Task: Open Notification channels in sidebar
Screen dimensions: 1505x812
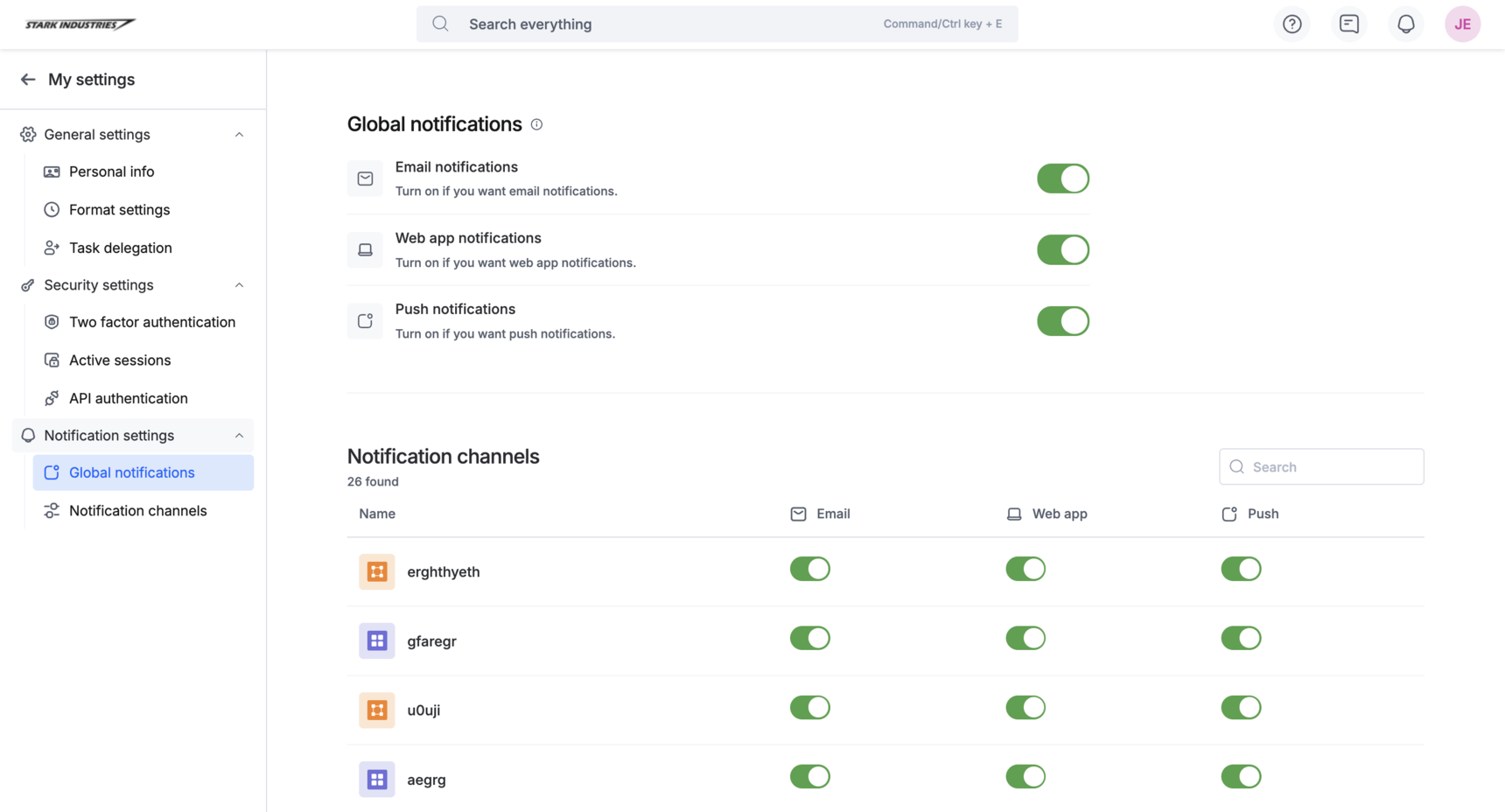Action: click(x=143, y=511)
